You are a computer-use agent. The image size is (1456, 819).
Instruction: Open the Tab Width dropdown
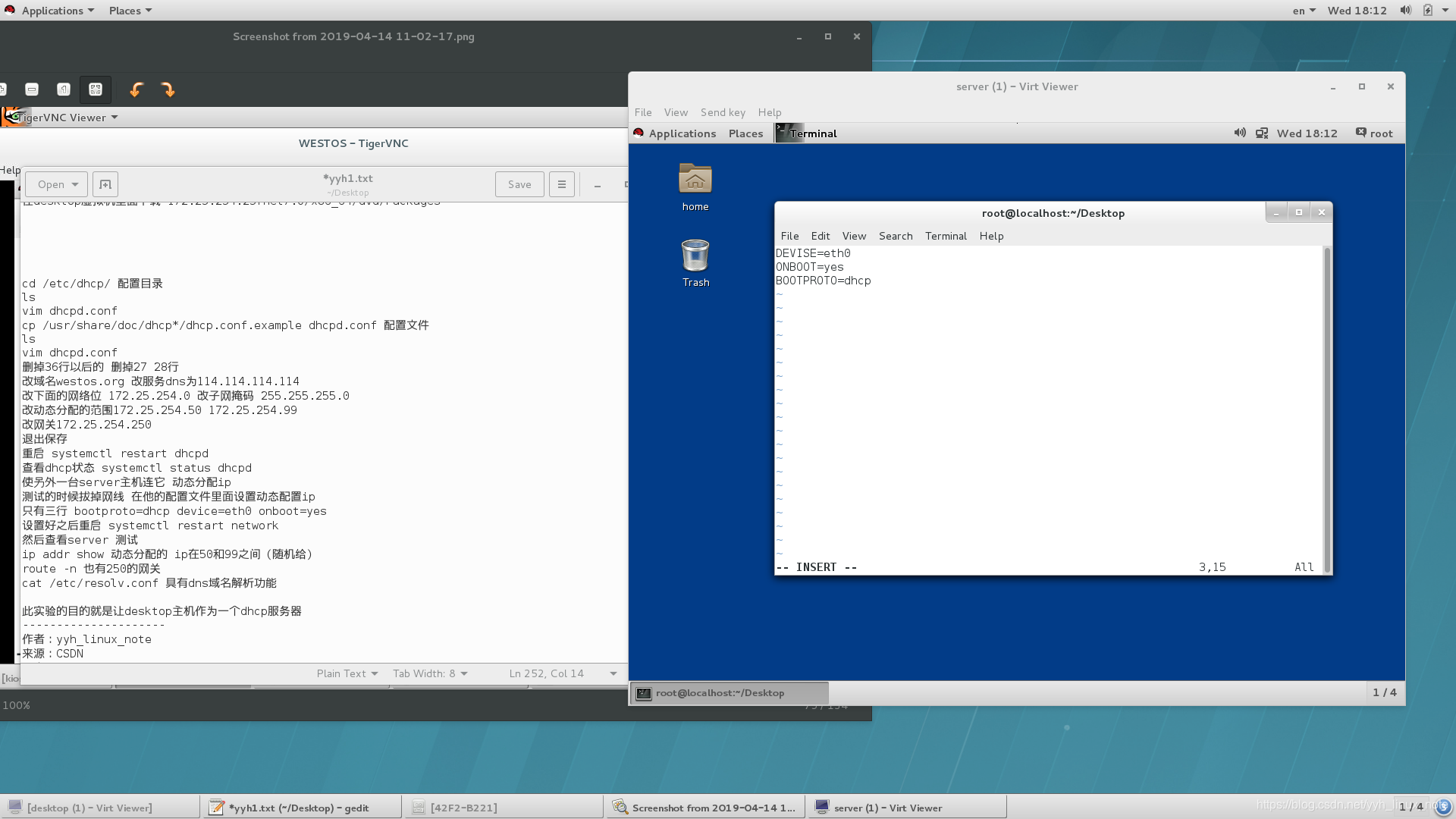(x=429, y=673)
